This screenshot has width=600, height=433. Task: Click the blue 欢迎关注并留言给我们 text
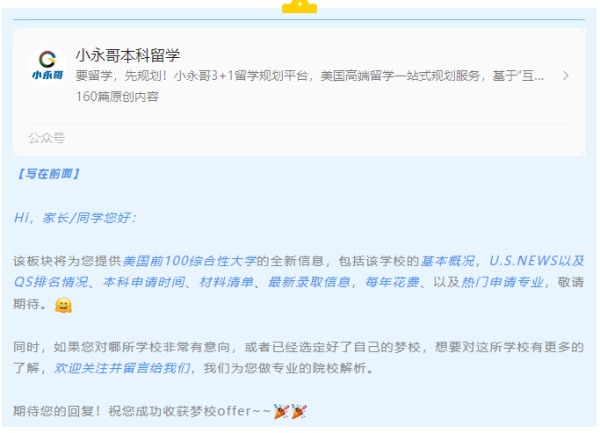pyautogui.click(x=122, y=368)
